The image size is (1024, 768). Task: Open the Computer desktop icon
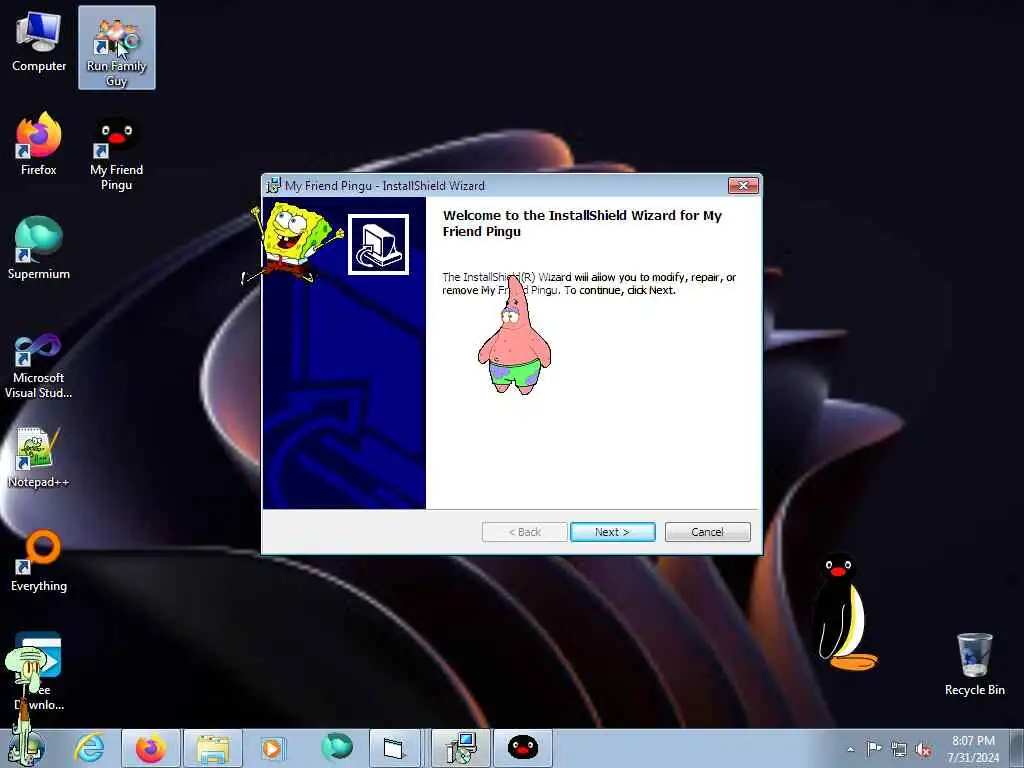coord(39,43)
